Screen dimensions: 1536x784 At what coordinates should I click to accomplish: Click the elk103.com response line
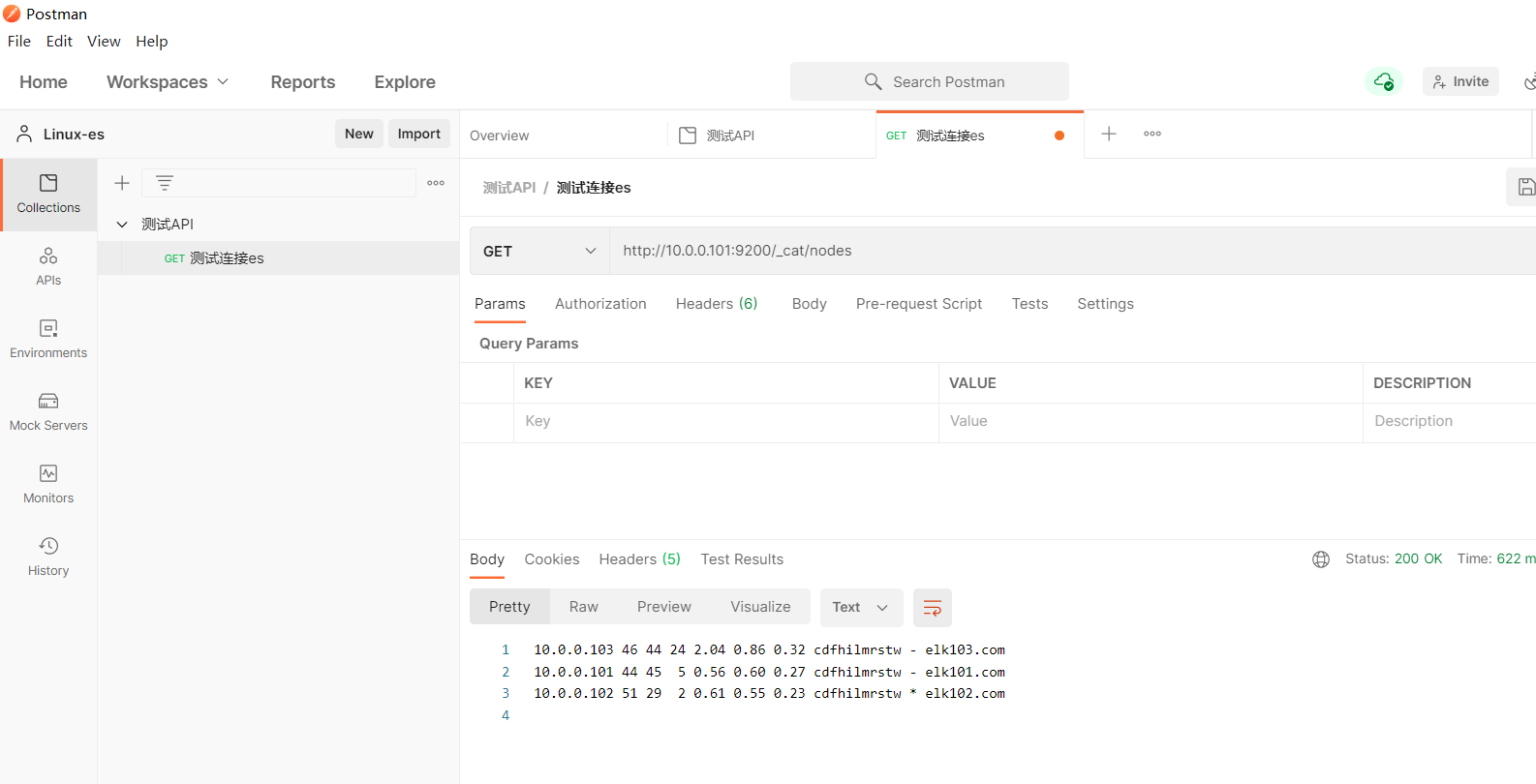pos(769,650)
